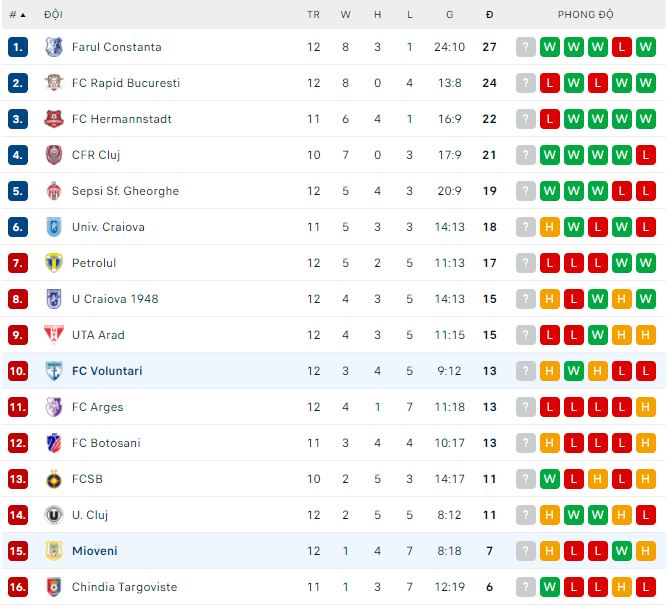Sort standings by the TR column header
This screenshot has height=606, width=670.
[x=313, y=15]
